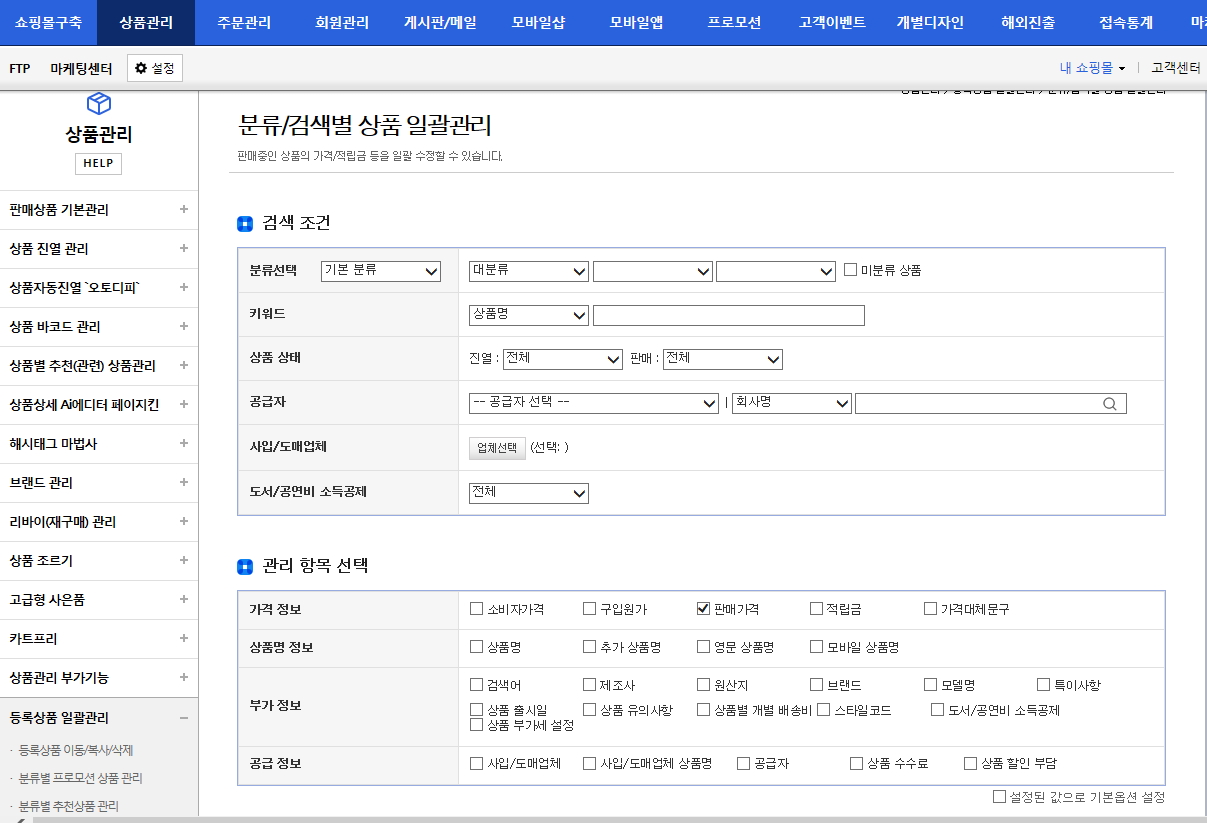Open the 고객센터 link
1207x823 pixels.
(x=1175, y=68)
